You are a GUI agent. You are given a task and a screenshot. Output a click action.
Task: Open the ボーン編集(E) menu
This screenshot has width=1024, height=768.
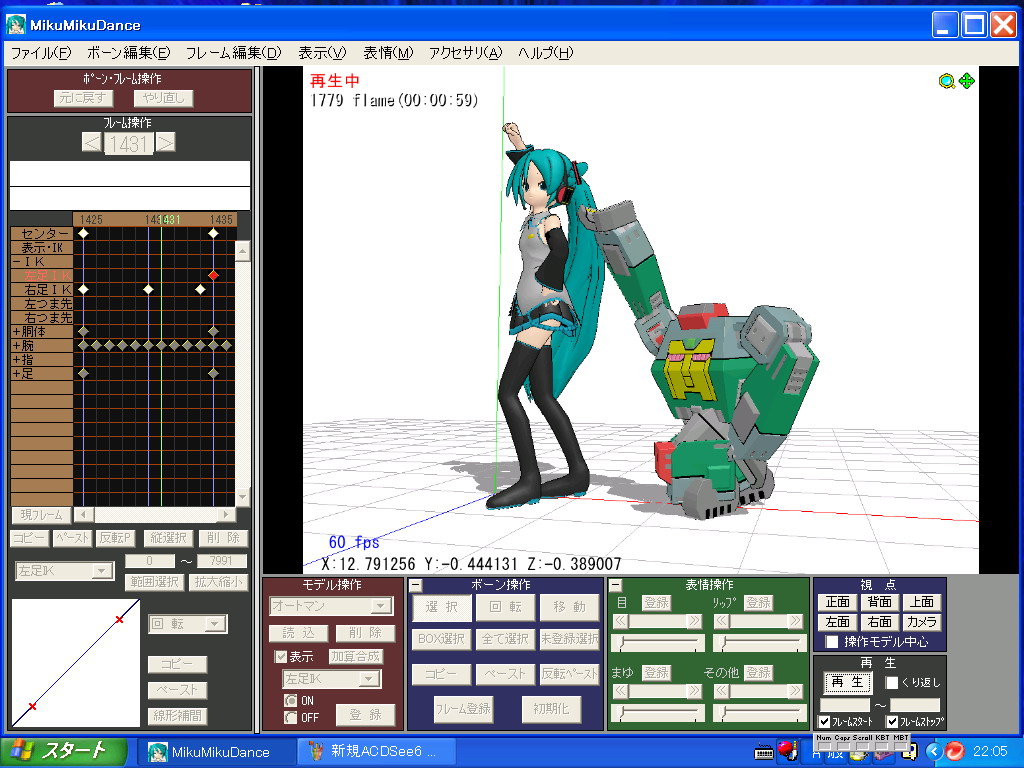pos(129,53)
